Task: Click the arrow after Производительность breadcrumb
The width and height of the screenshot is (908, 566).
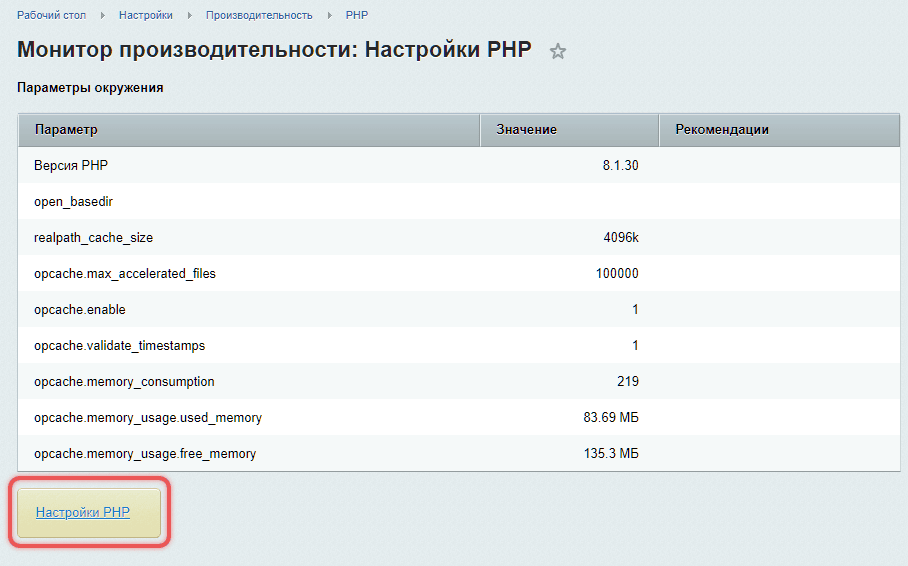Action: (x=329, y=16)
